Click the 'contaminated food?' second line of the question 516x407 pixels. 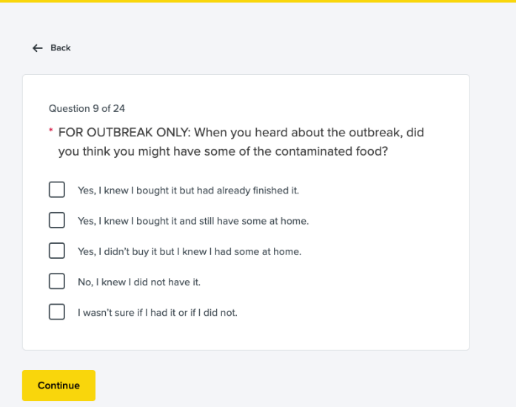(223, 152)
